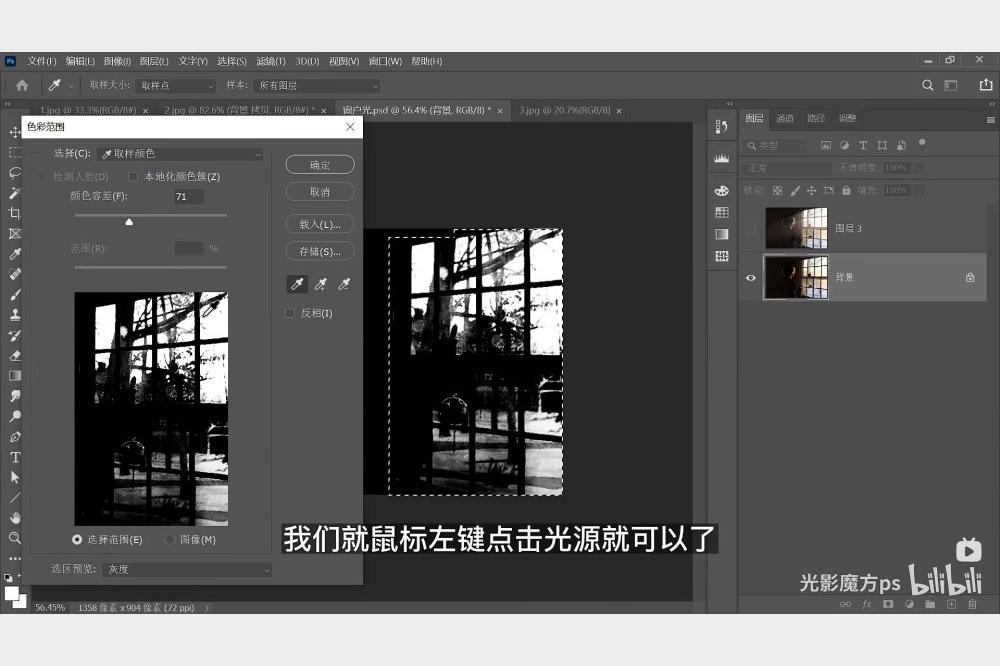Click the 图层 3 layer thumbnail
This screenshot has width=1000, height=666.
click(x=797, y=228)
